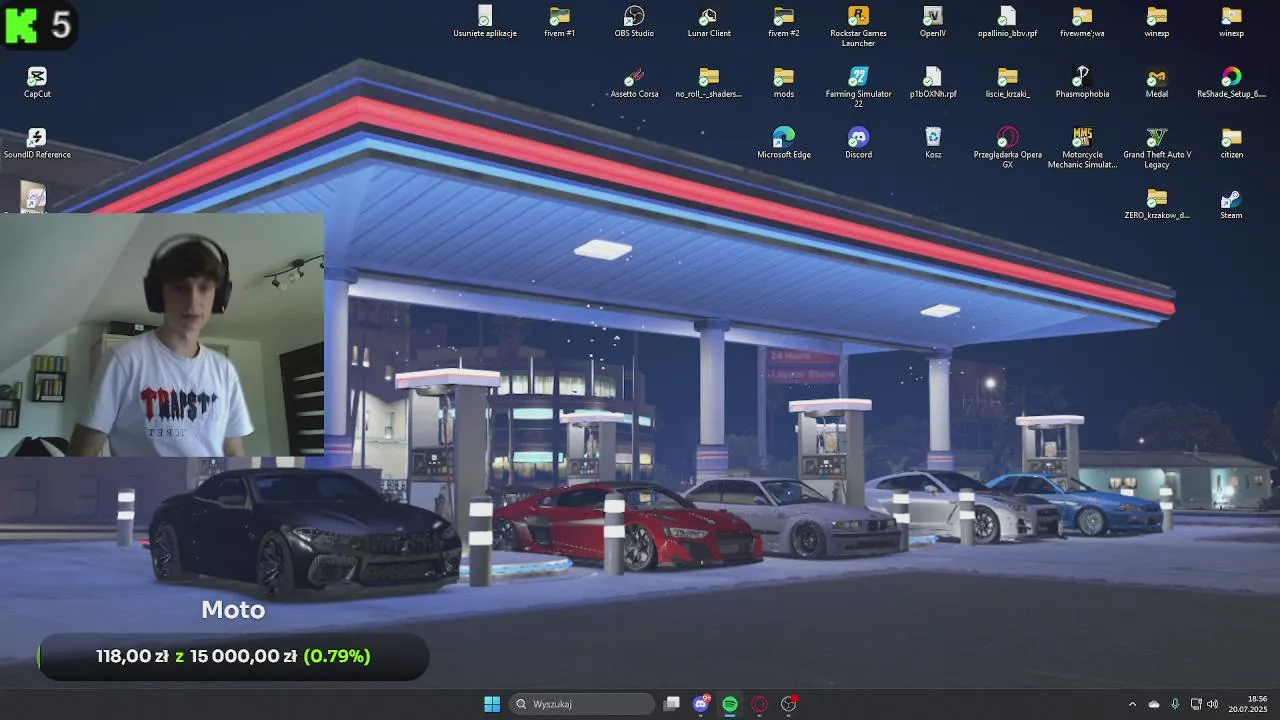The width and height of the screenshot is (1280, 720).
Task: Open the volume control in the tray
Action: [1212, 704]
